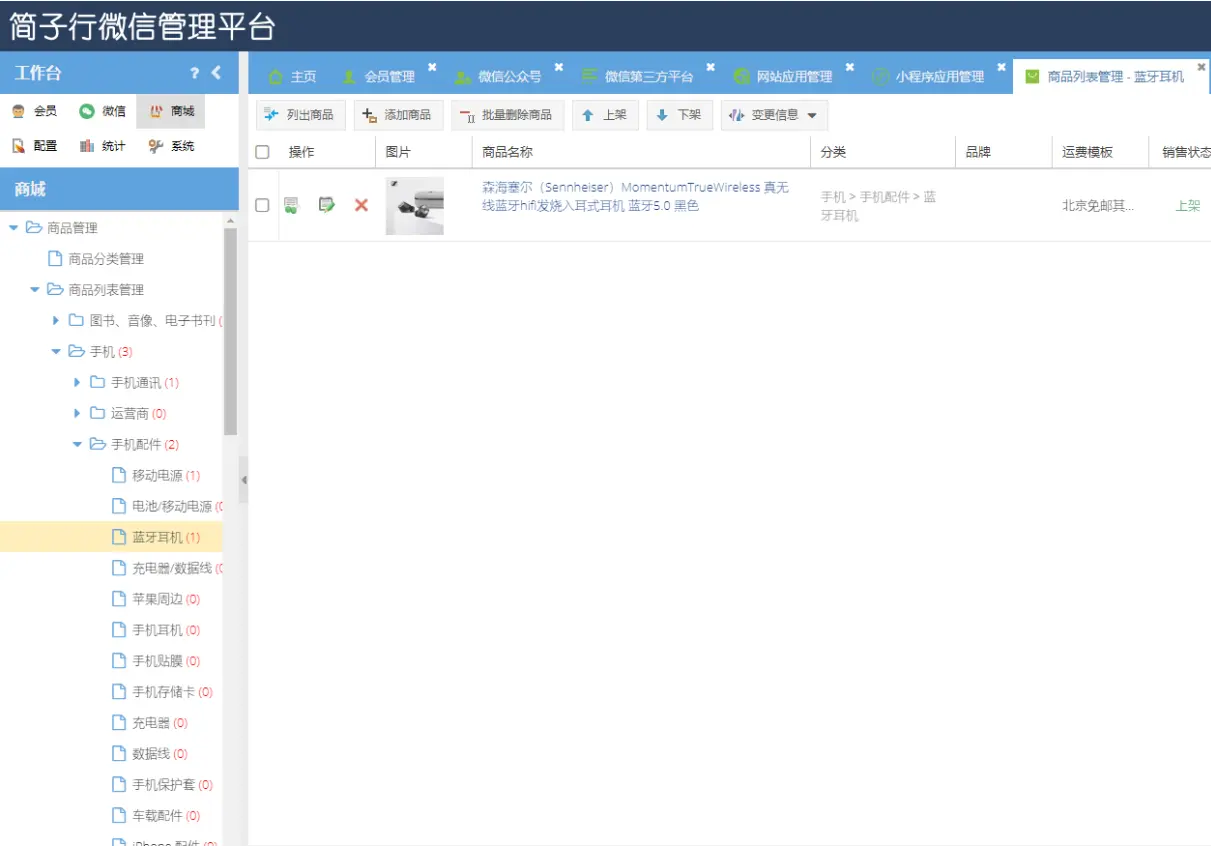Click the 下架 toolbar button
The height and width of the screenshot is (846, 1211).
point(679,115)
